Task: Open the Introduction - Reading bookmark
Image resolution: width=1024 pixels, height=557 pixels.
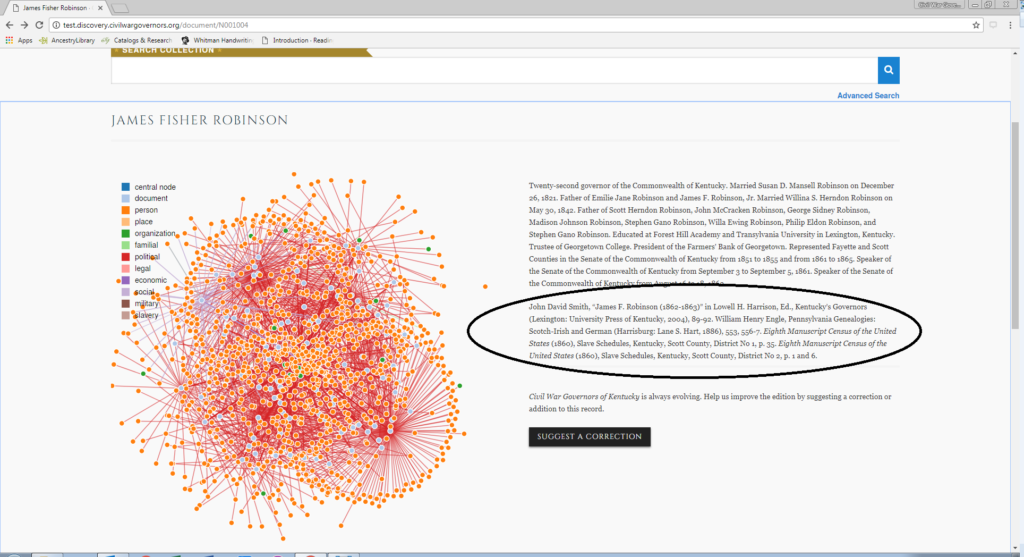Action: [296, 40]
